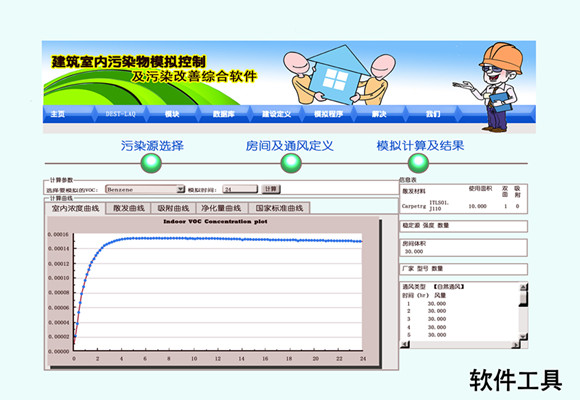Click the green orb under 污染源选择

coord(151,163)
